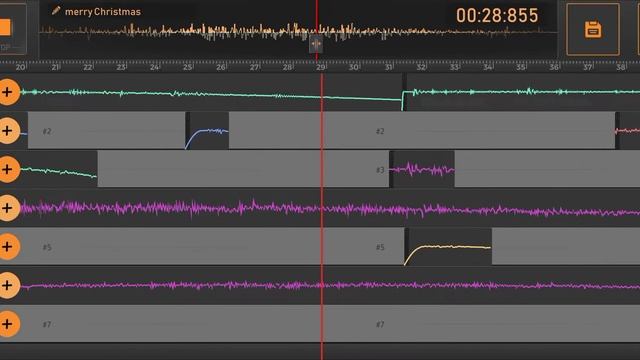Image resolution: width=640 pixels, height=360 pixels.
Task: Click the 00:28:855 time display
Action: pyautogui.click(x=497, y=16)
